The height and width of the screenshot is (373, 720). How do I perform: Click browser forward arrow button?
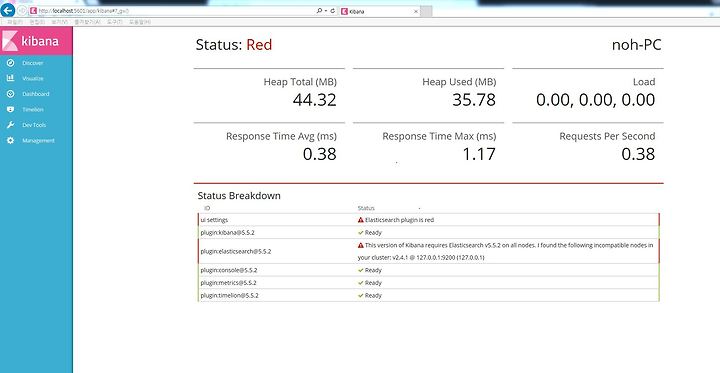[x=22, y=11]
